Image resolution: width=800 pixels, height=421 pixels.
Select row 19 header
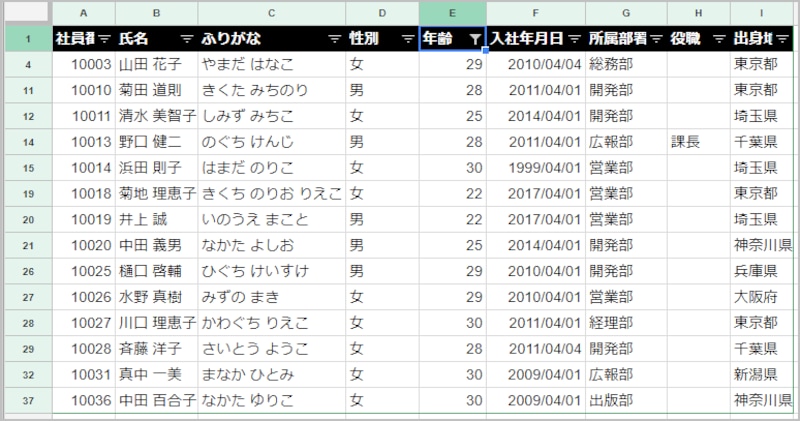coord(29,194)
